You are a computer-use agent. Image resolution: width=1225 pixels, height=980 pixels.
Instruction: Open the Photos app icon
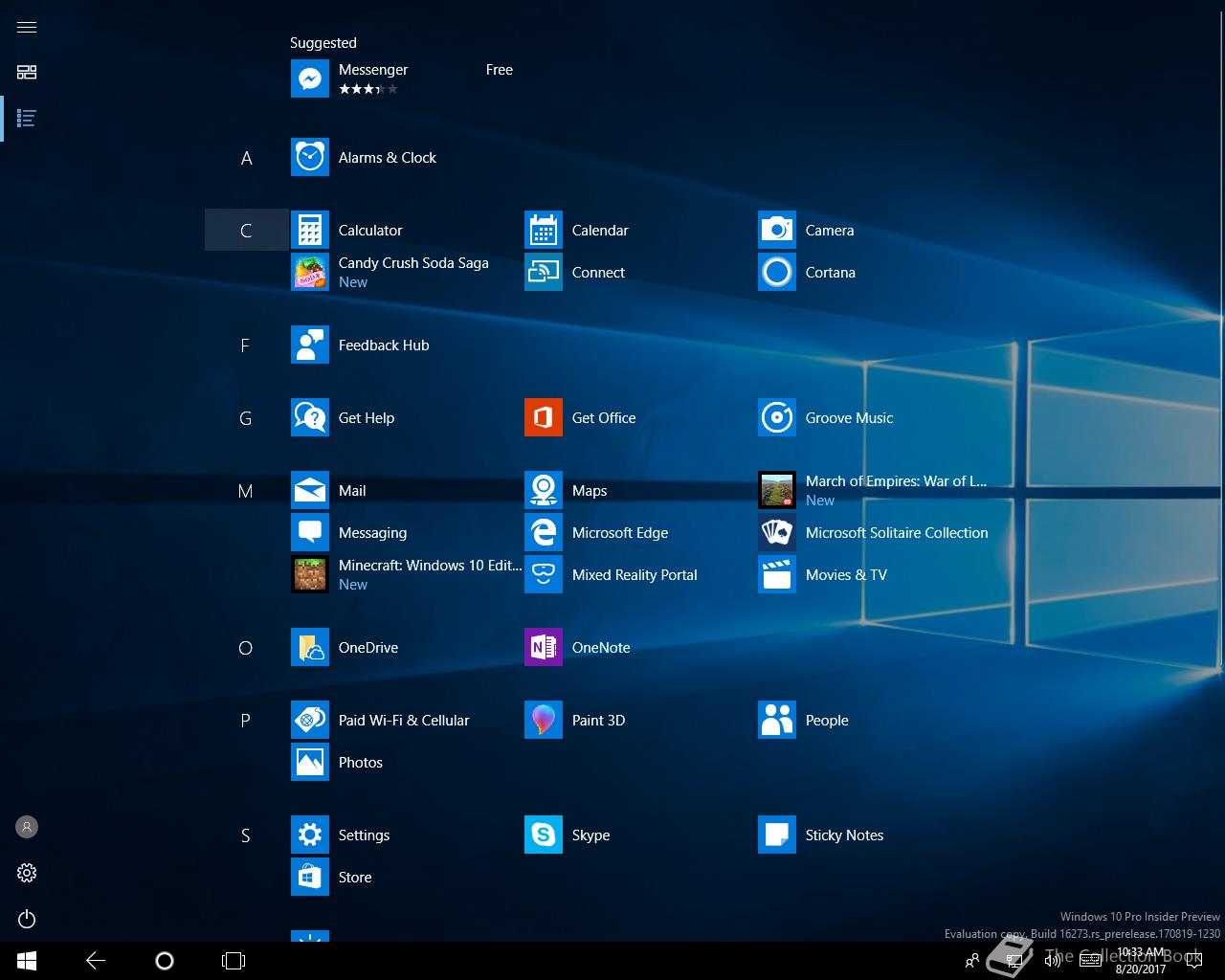[x=310, y=762]
